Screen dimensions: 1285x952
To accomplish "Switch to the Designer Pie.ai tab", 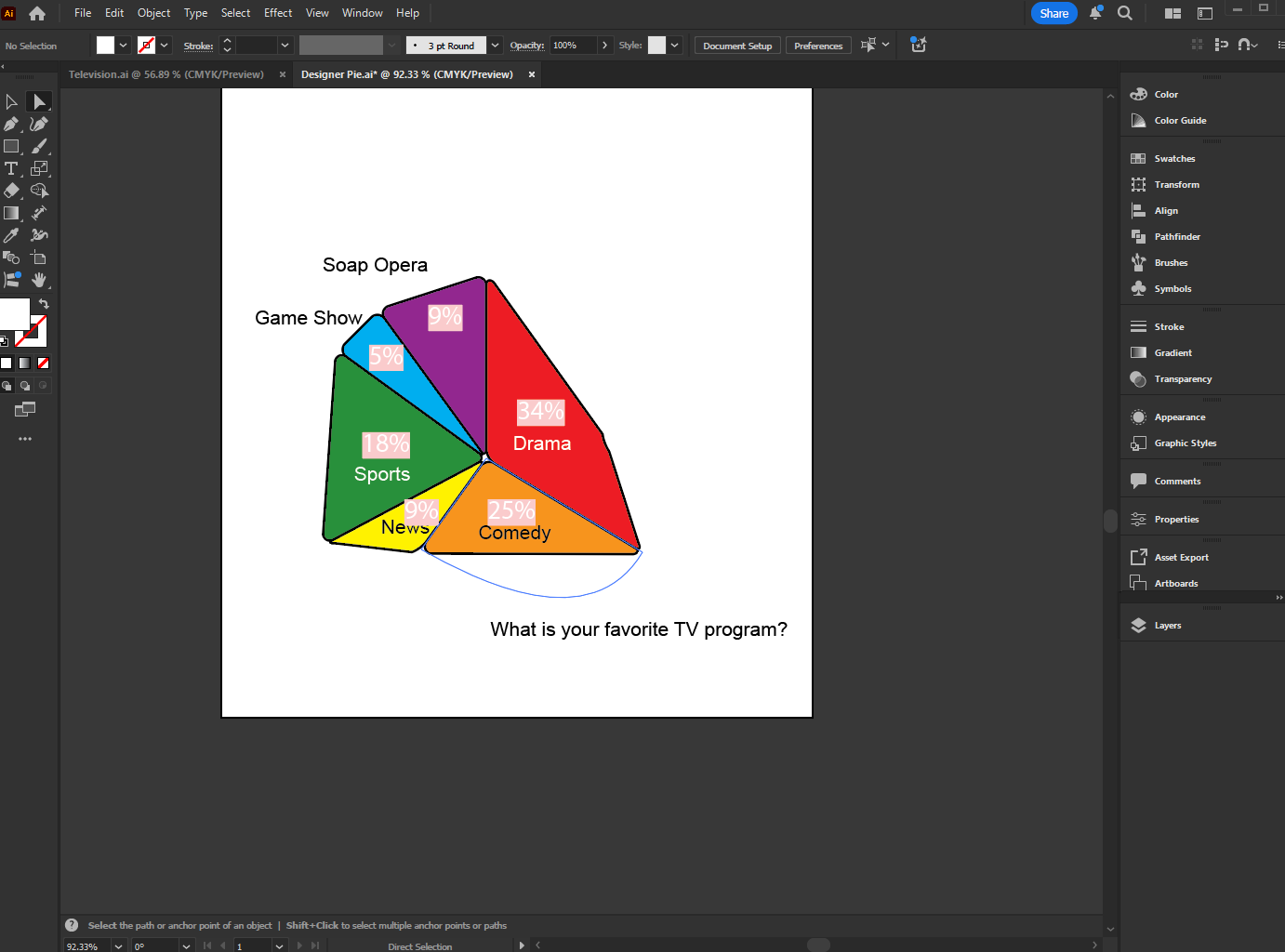I will coord(406,74).
